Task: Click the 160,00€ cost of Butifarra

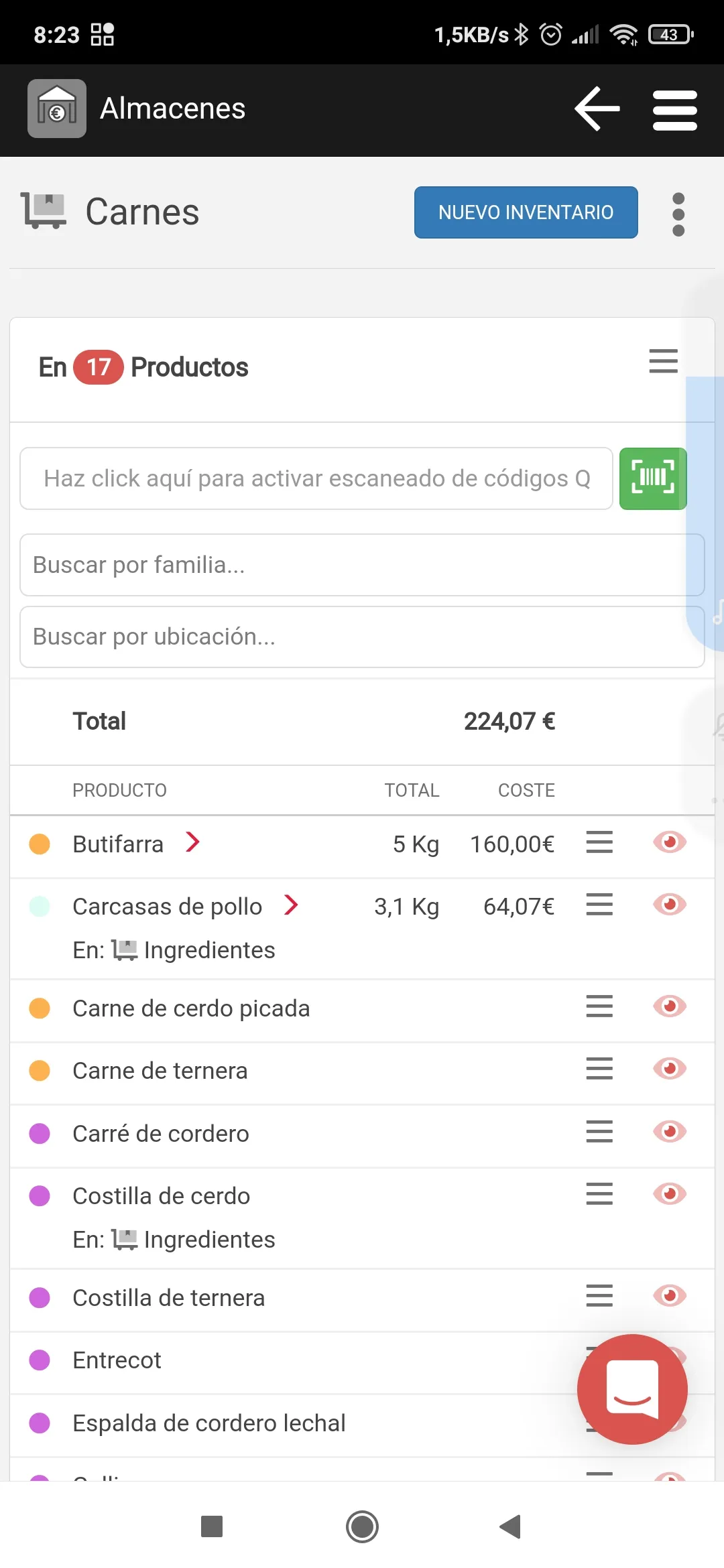Action: click(x=512, y=844)
